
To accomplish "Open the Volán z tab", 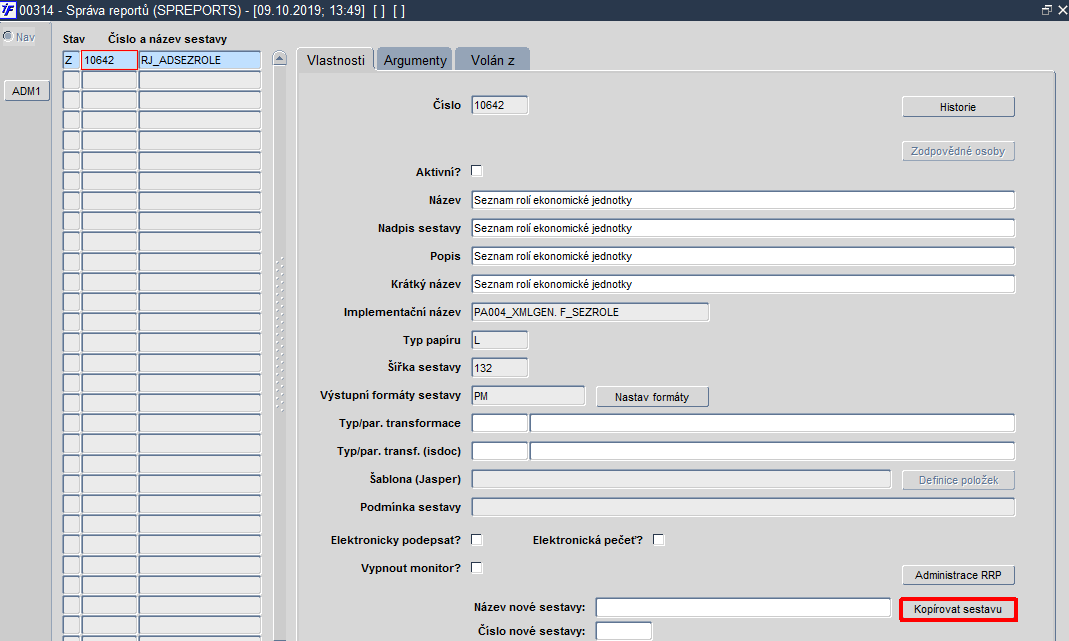I will (x=492, y=60).
